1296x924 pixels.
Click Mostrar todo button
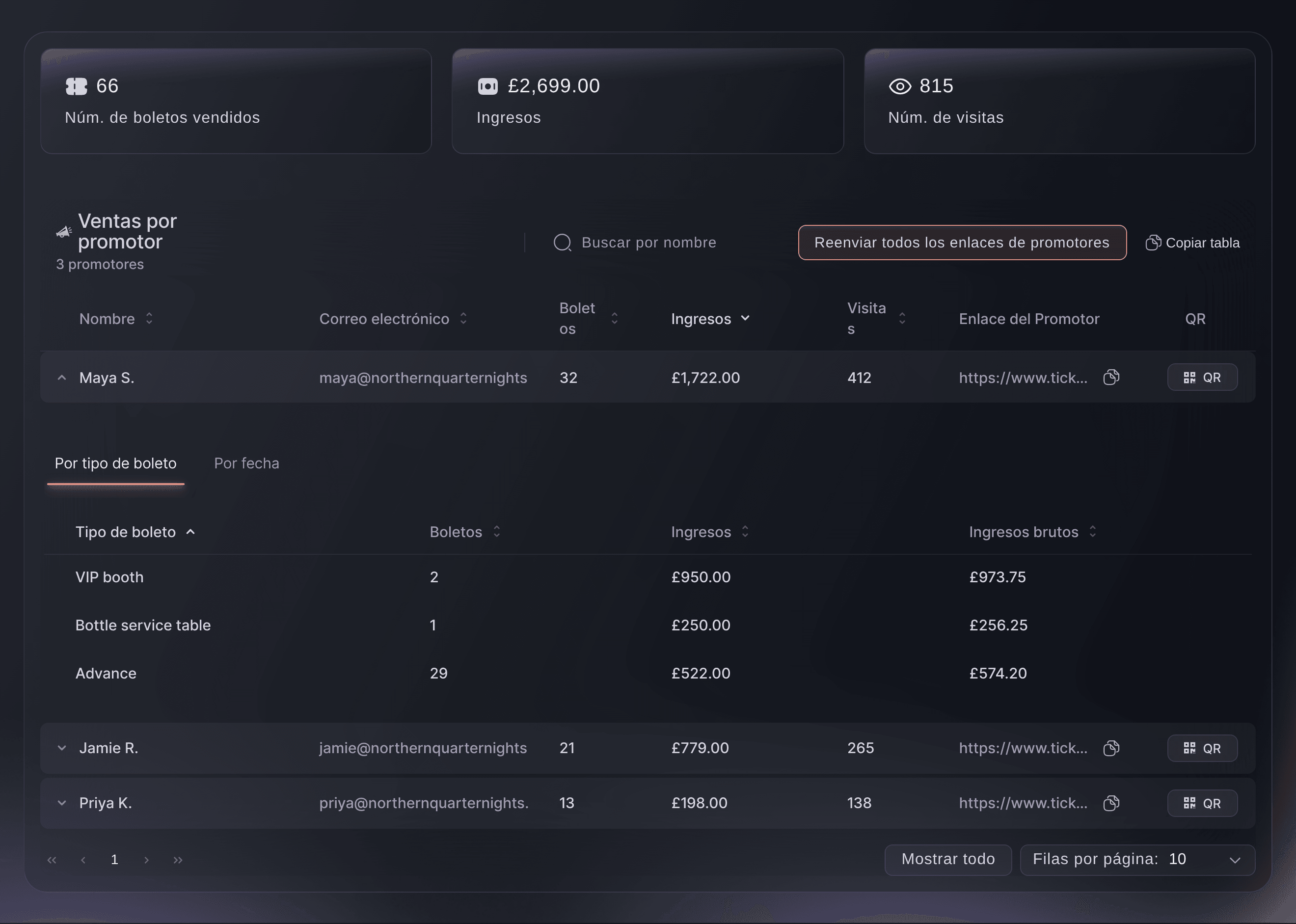948,860
